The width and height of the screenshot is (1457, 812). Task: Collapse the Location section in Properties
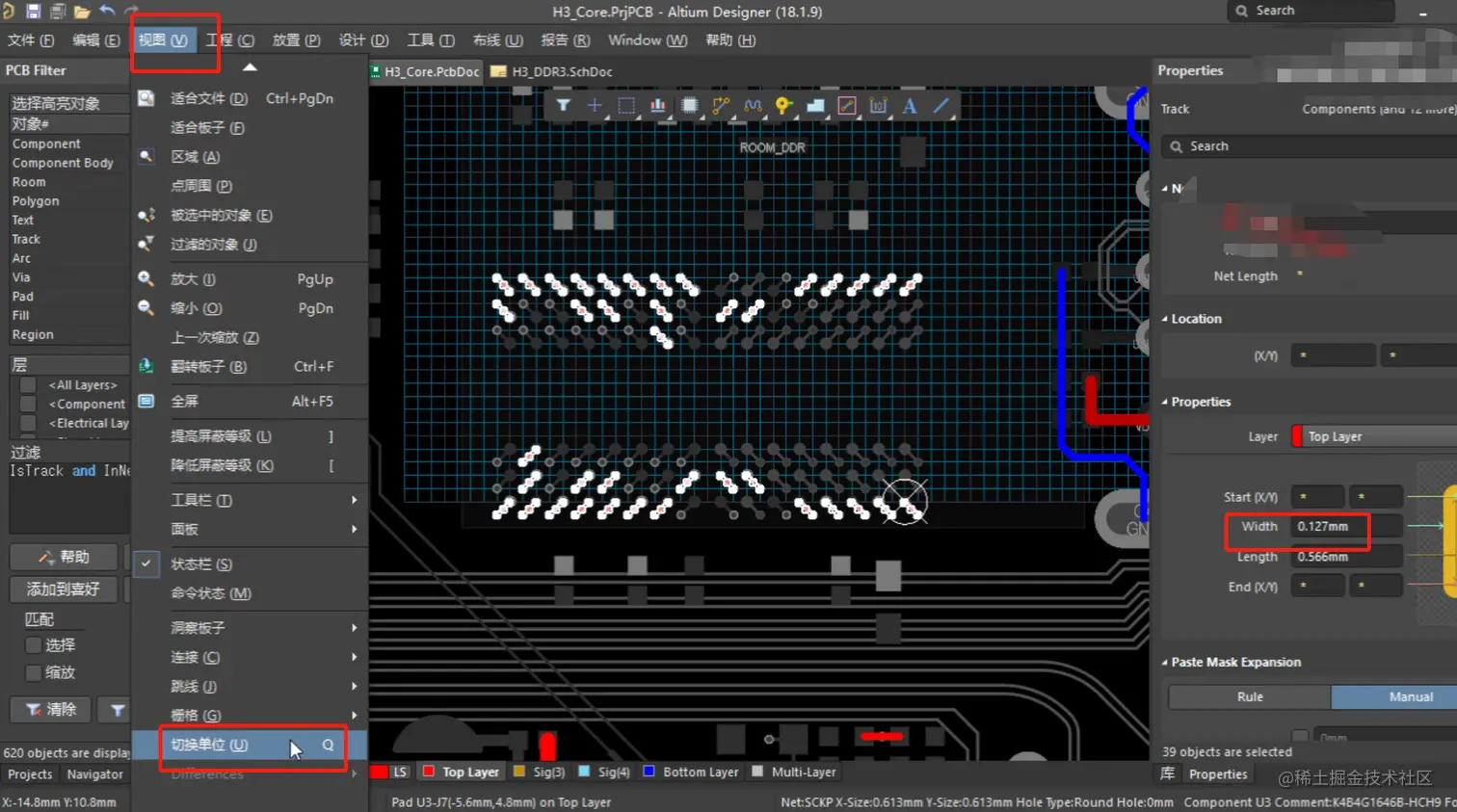(1165, 319)
